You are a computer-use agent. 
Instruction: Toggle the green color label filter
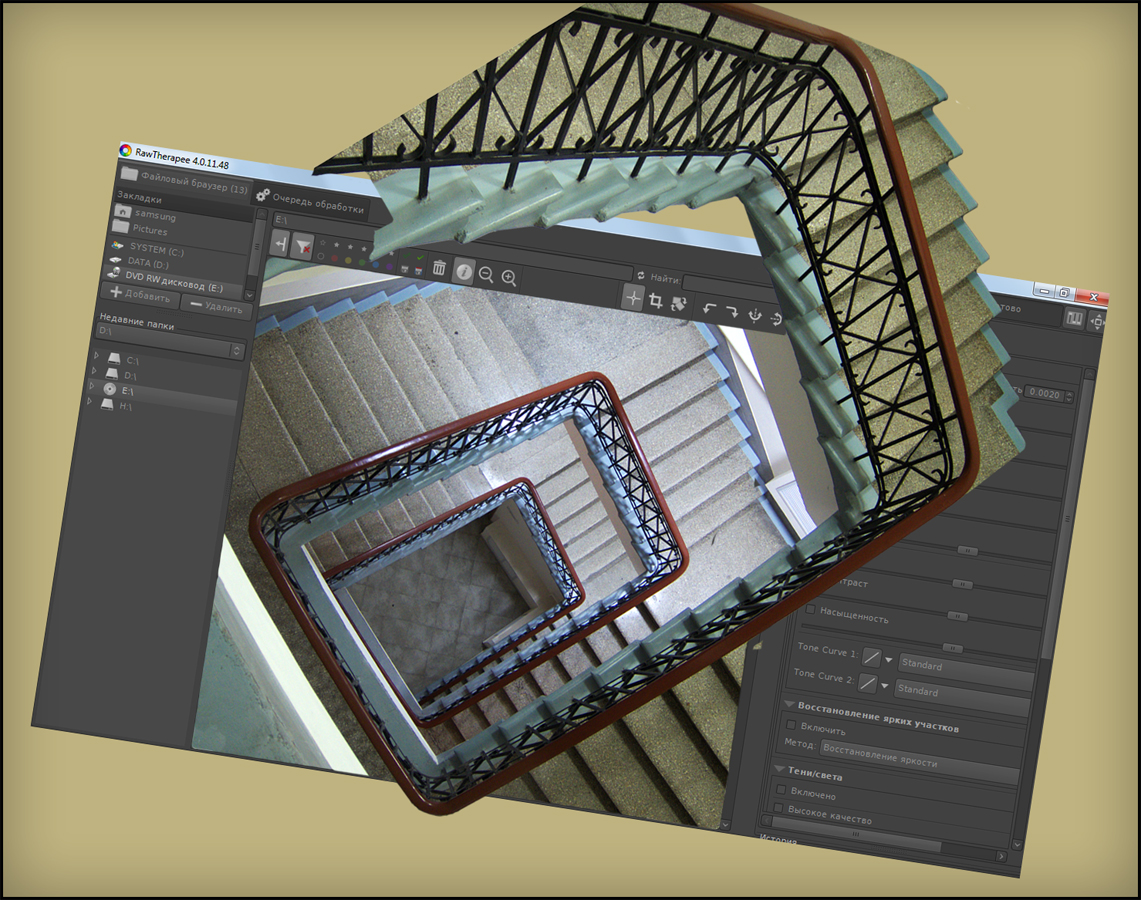pos(362,262)
